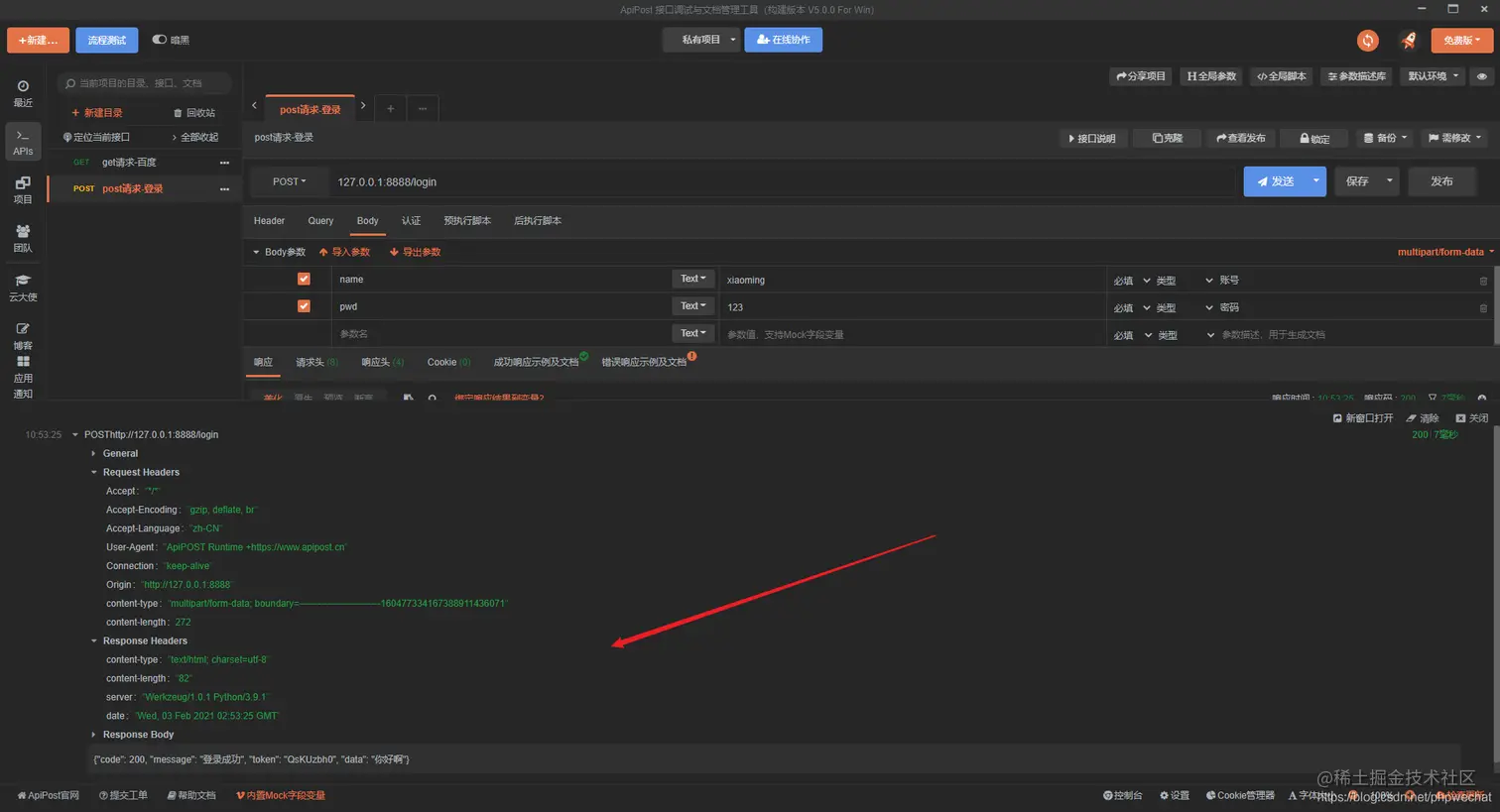This screenshot has width=1500, height=812.
Task: Open the Cookie response tab
Action: (x=448, y=363)
